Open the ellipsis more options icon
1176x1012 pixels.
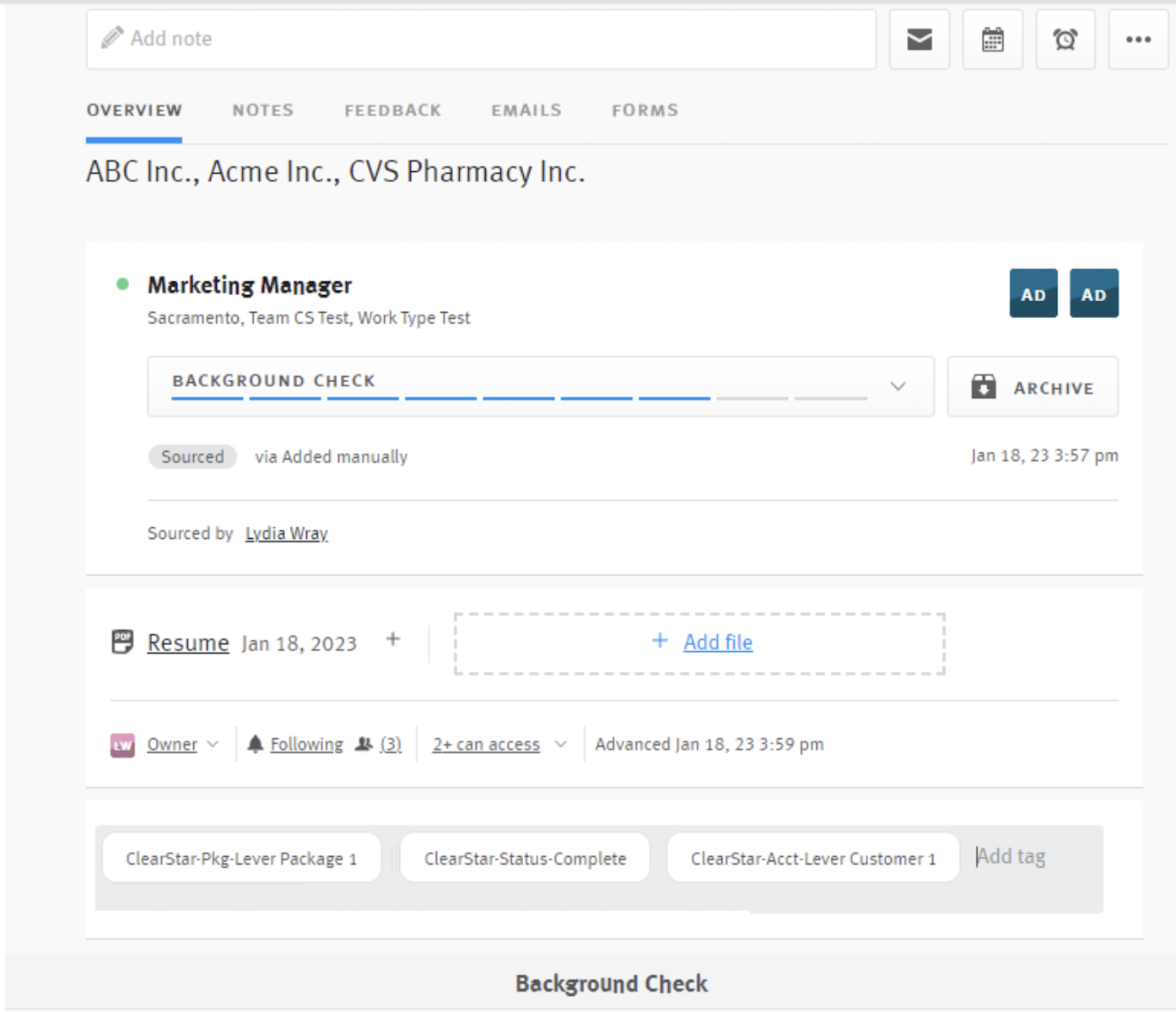point(1138,39)
